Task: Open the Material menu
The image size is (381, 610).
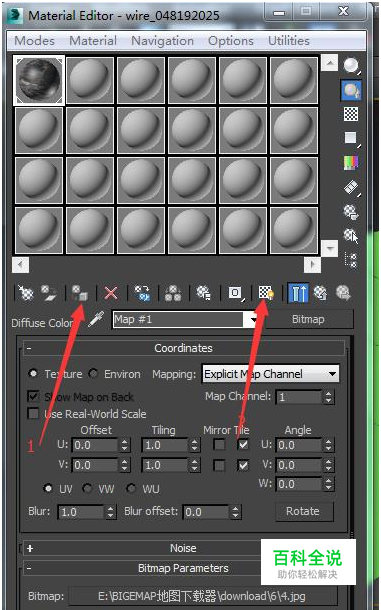Action: click(93, 40)
